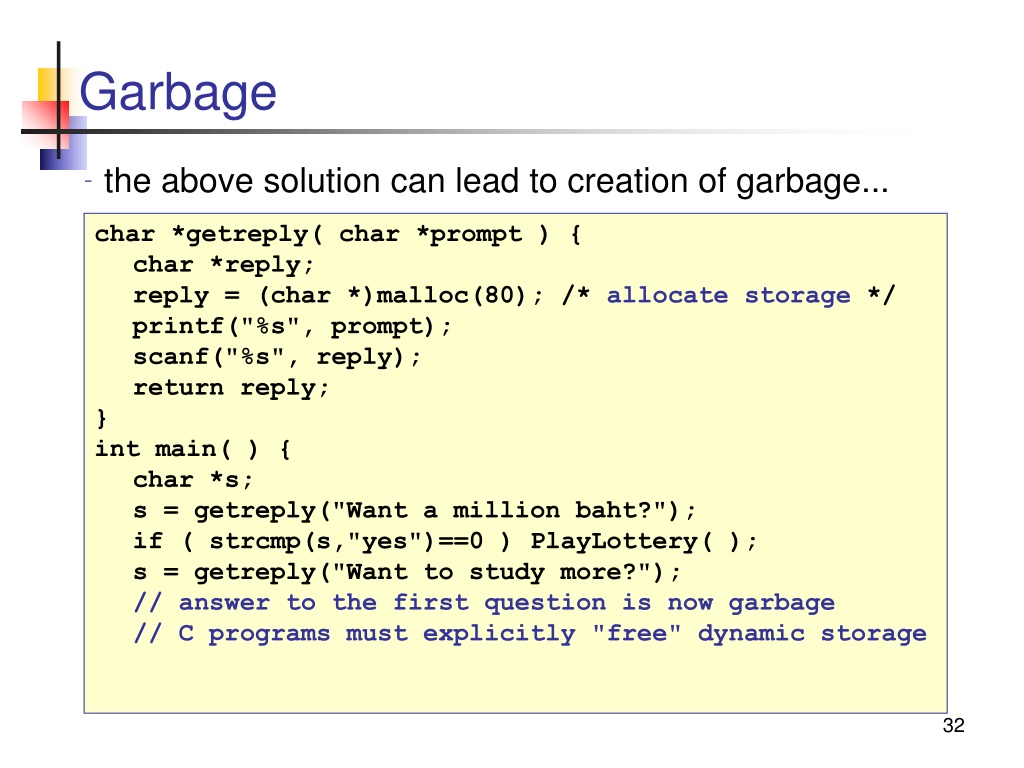Click the comment about first question being garbage
Screen dimensions: 1024x768
484,603
